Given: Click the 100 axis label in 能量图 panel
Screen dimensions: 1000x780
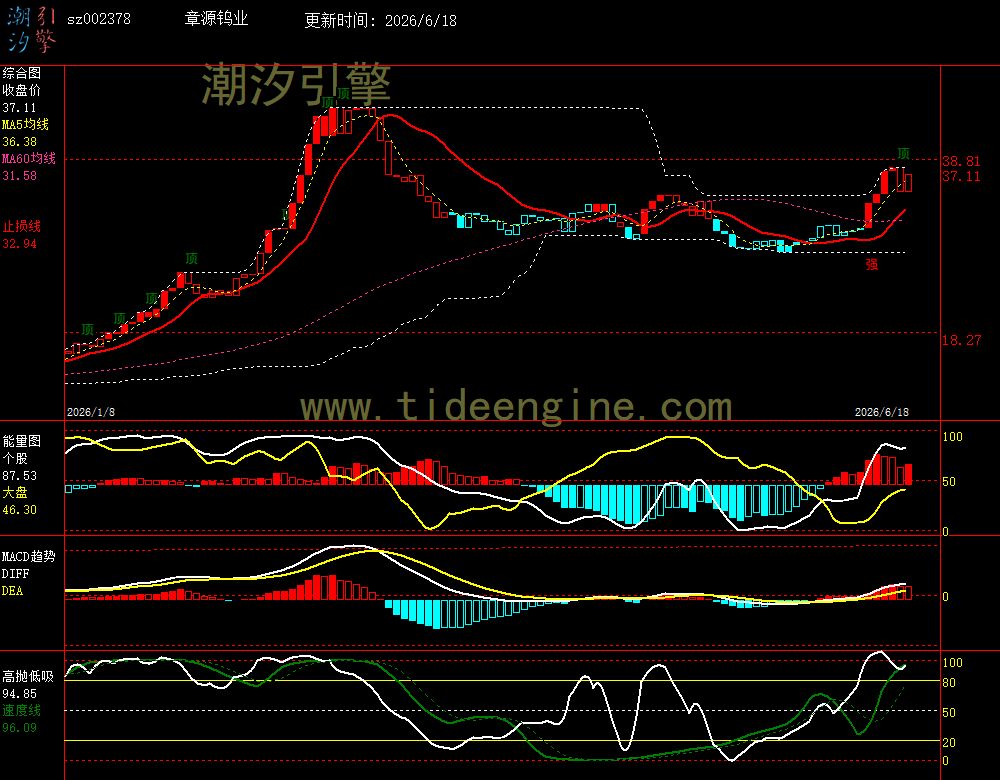Looking at the screenshot, I should (952, 437).
